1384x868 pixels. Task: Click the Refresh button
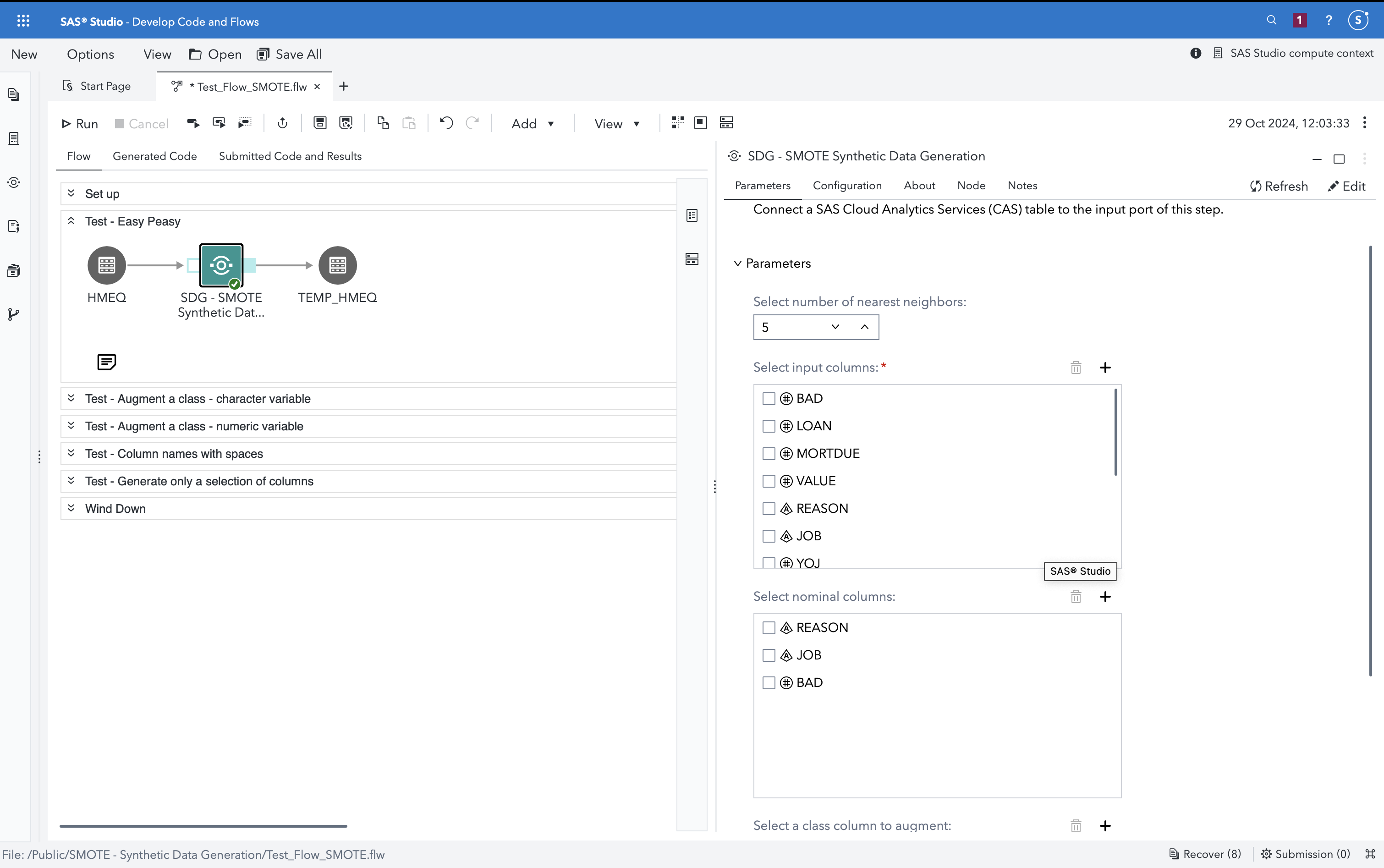click(1279, 186)
